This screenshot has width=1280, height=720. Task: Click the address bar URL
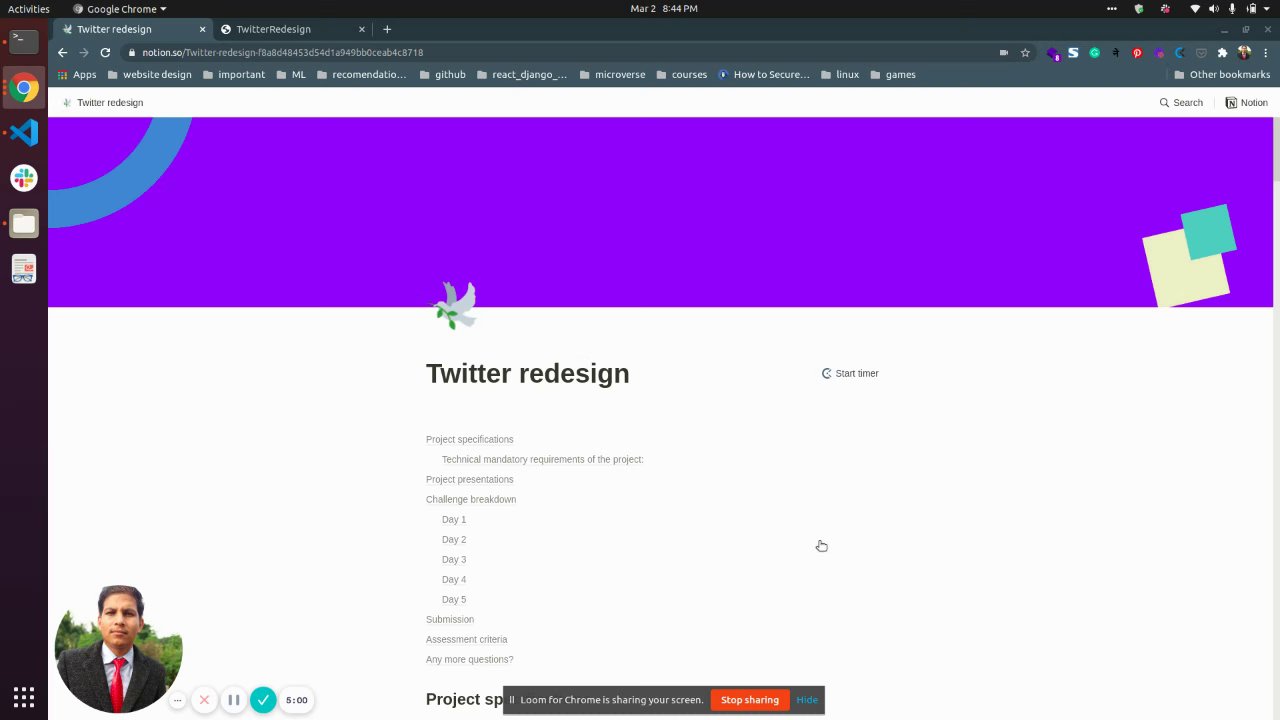282,52
